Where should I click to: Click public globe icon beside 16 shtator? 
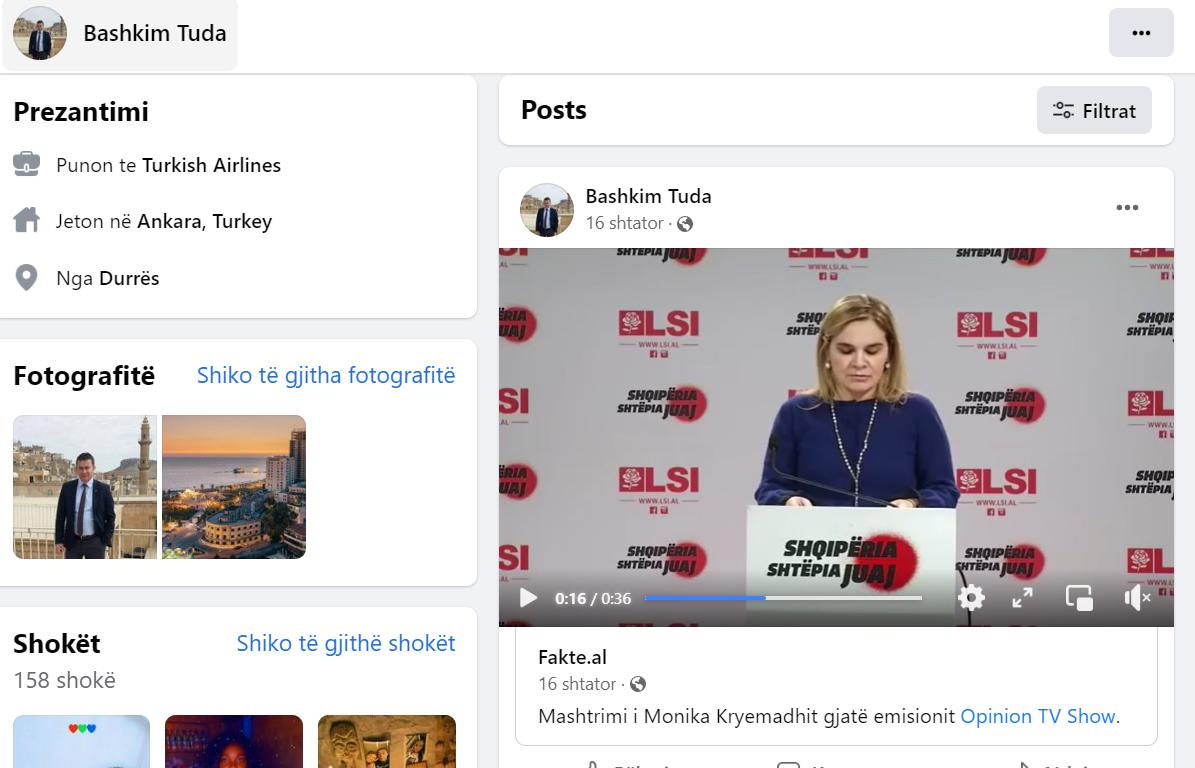tap(685, 224)
